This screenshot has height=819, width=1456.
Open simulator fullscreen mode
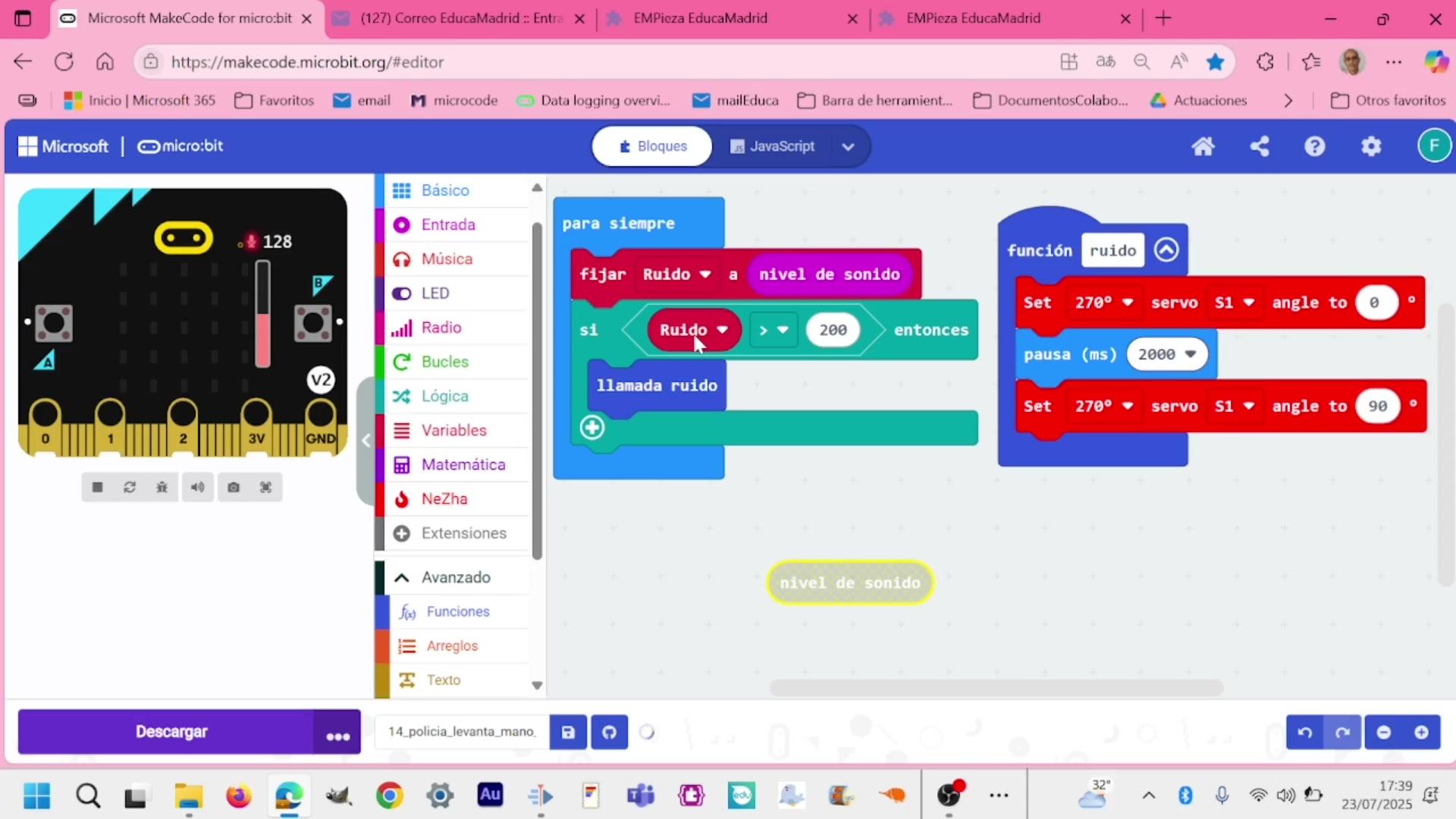click(265, 488)
